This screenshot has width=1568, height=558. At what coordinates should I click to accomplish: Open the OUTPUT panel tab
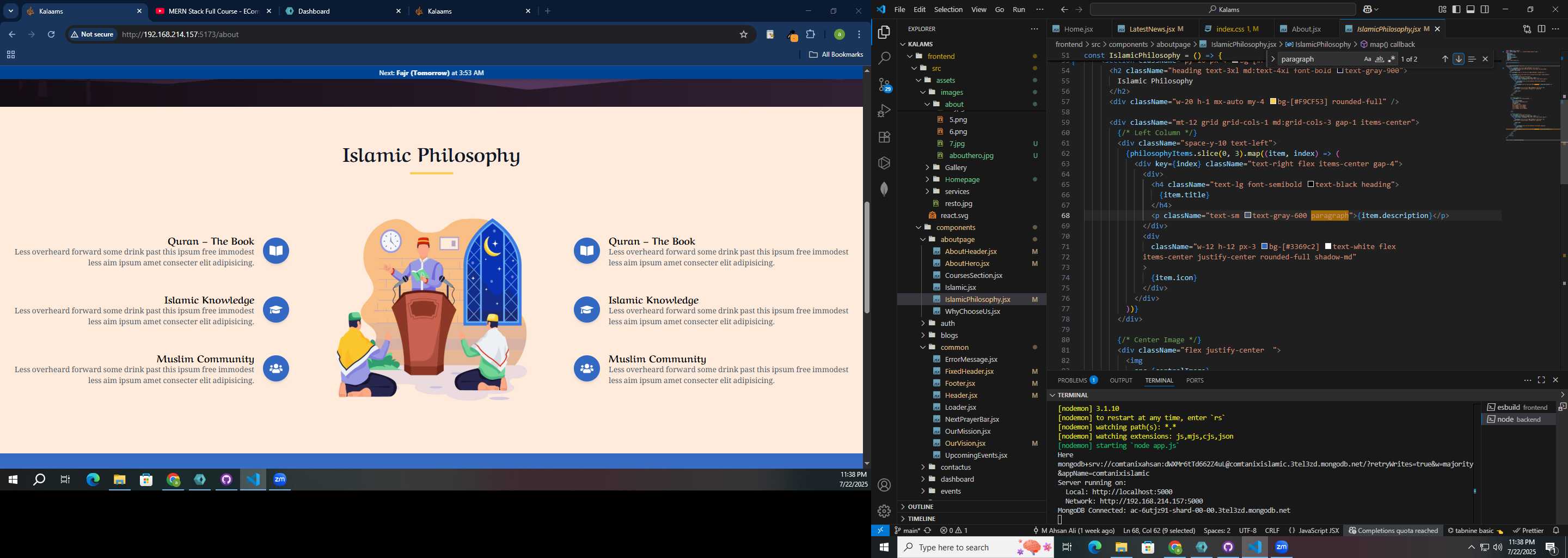[x=1120, y=380]
